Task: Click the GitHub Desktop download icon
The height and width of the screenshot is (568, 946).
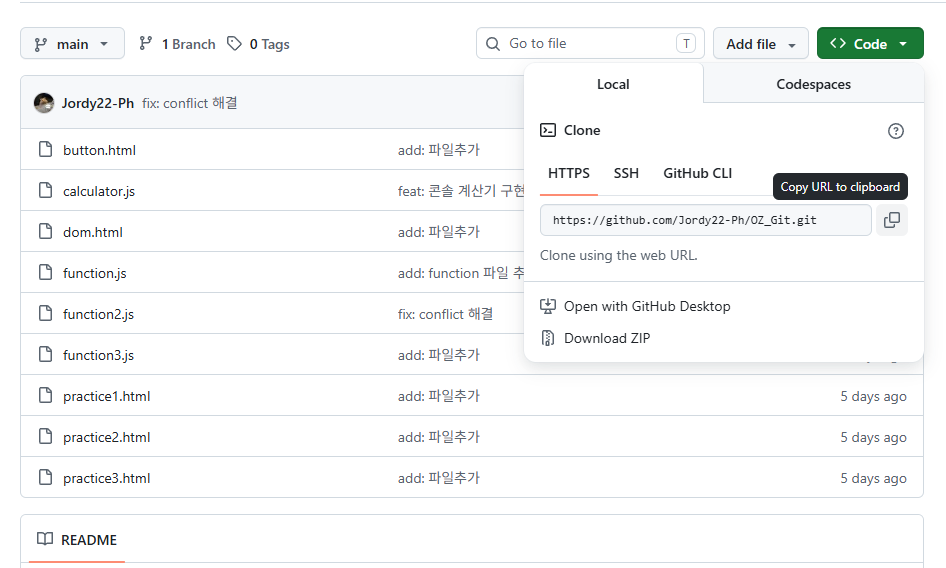Action: tap(548, 306)
